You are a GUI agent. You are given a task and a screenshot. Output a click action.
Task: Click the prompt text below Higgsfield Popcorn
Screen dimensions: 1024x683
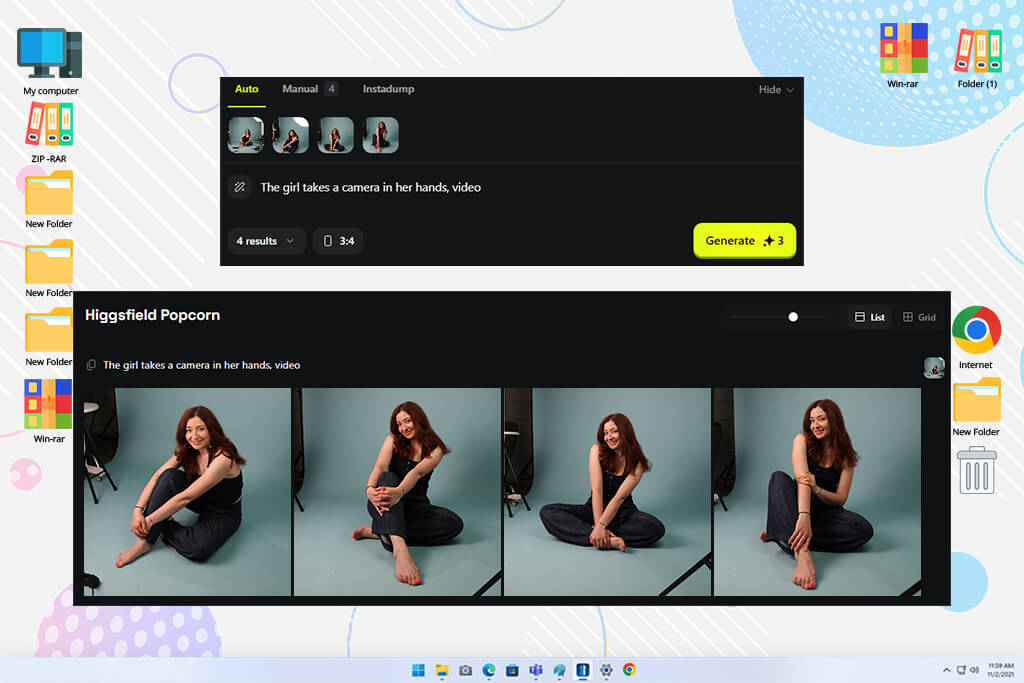point(202,365)
